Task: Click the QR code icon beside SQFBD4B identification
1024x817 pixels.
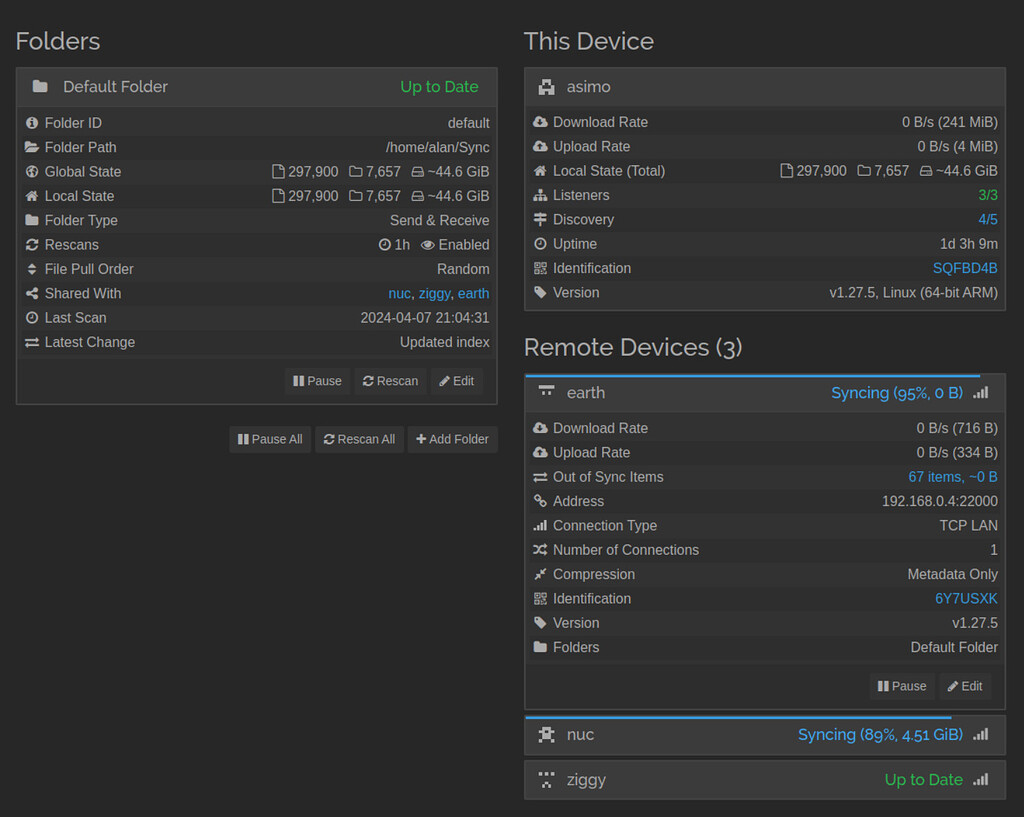Action: pos(541,268)
